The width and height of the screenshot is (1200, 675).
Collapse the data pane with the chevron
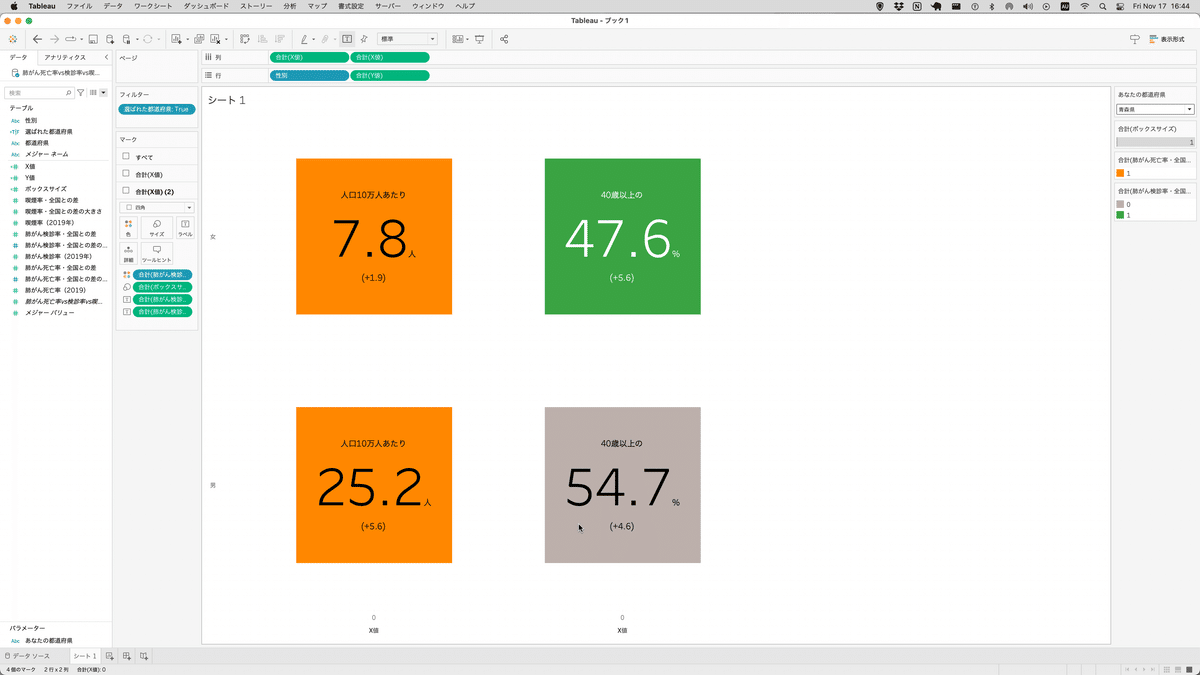(107, 58)
